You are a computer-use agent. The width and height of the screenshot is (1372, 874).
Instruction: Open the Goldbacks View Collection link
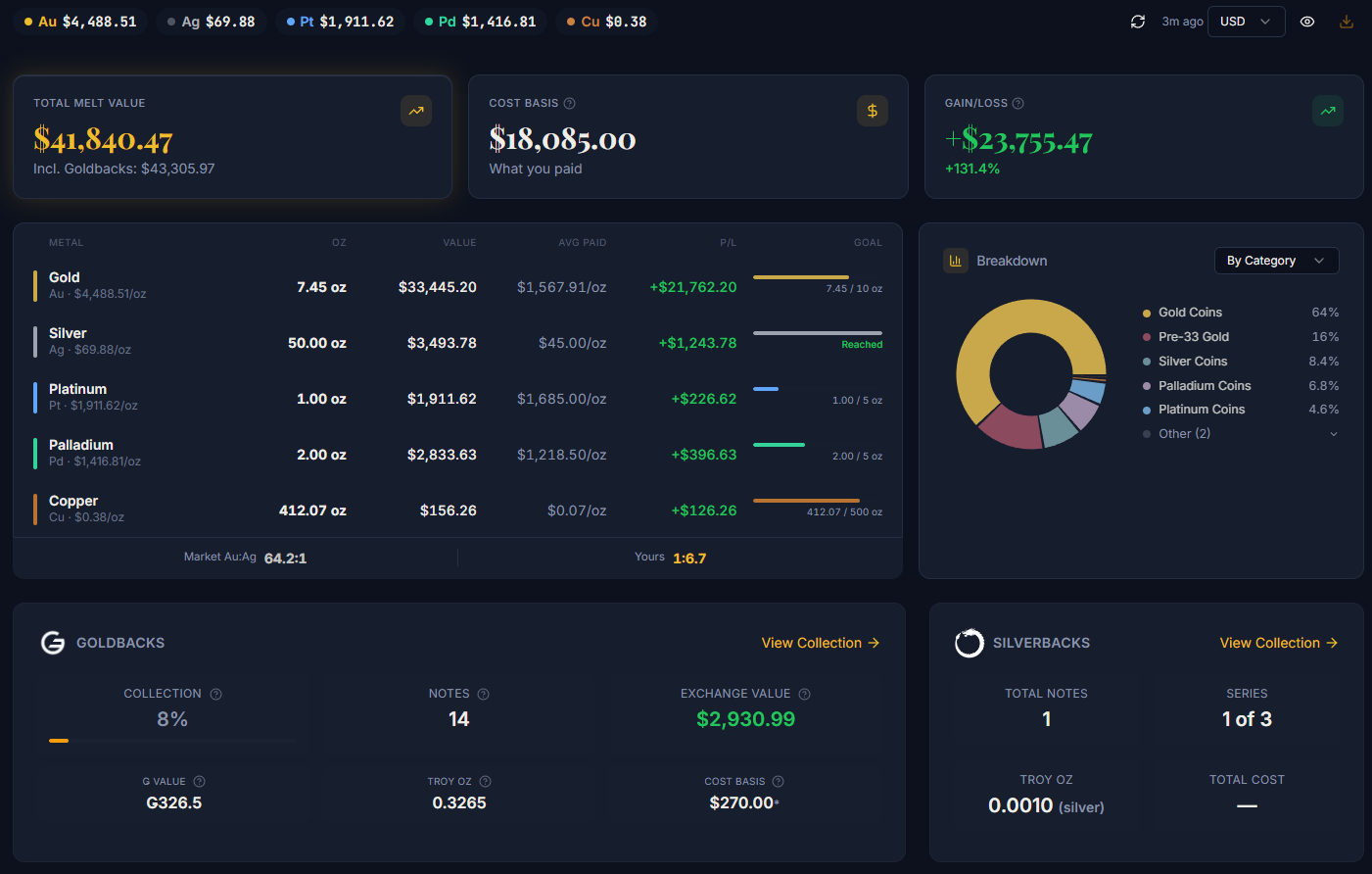pyautogui.click(x=820, y=643)
